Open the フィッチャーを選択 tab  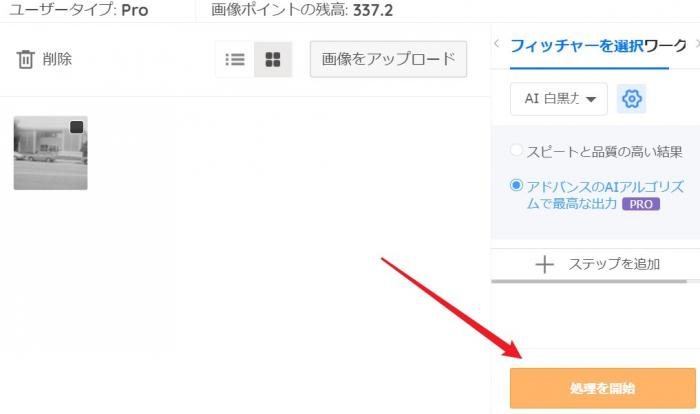[577, 46]
